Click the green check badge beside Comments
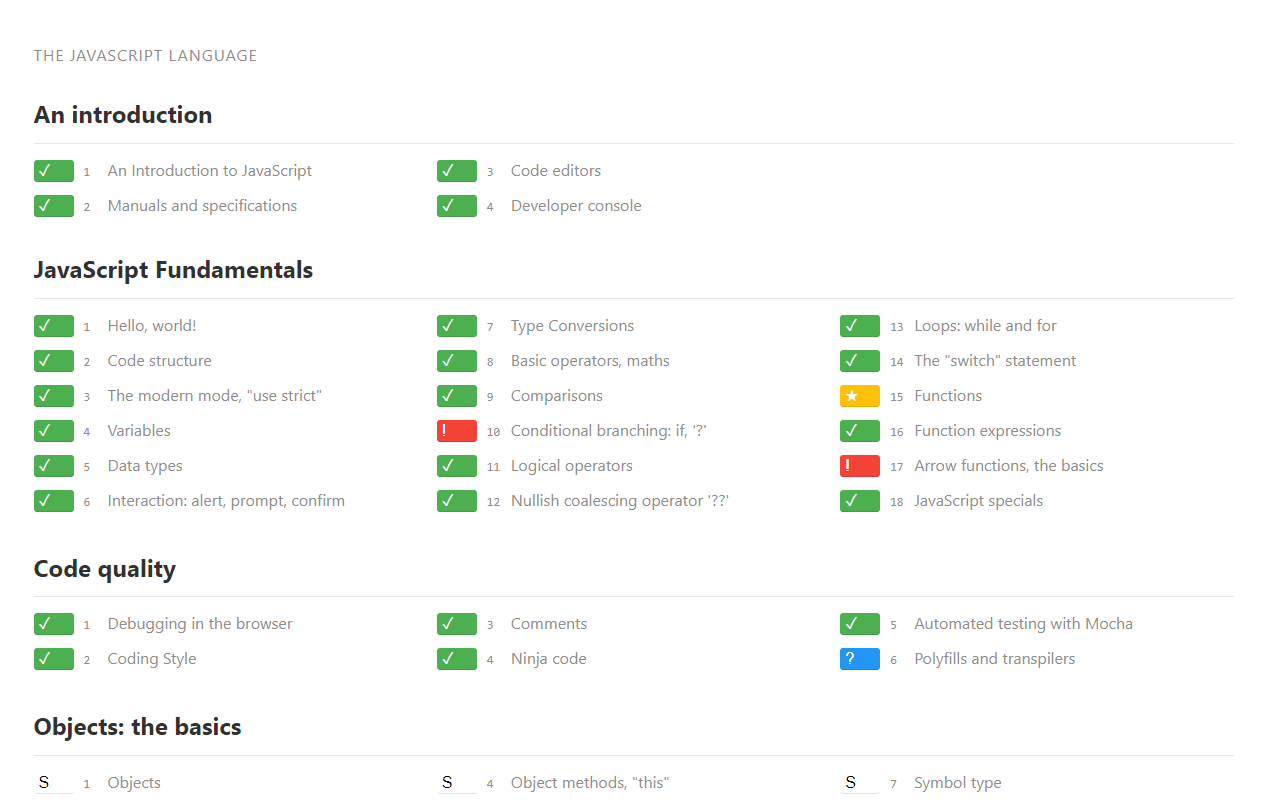Image resolution: width=1280 pixels, height=800 pixels. 457,624
